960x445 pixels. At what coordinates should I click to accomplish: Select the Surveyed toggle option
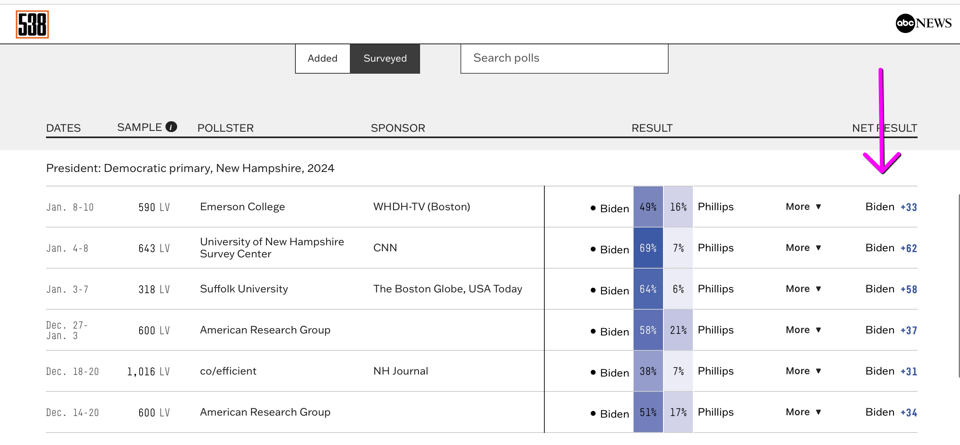click(x=385, y=59)
